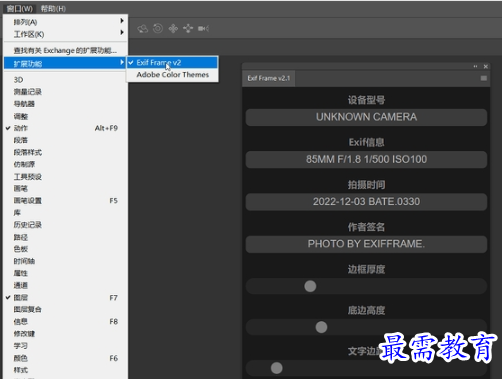The image size is (503, 379).
Task: Toggle the checked 图层 panel entry
Action: click(x=66, y=298)
